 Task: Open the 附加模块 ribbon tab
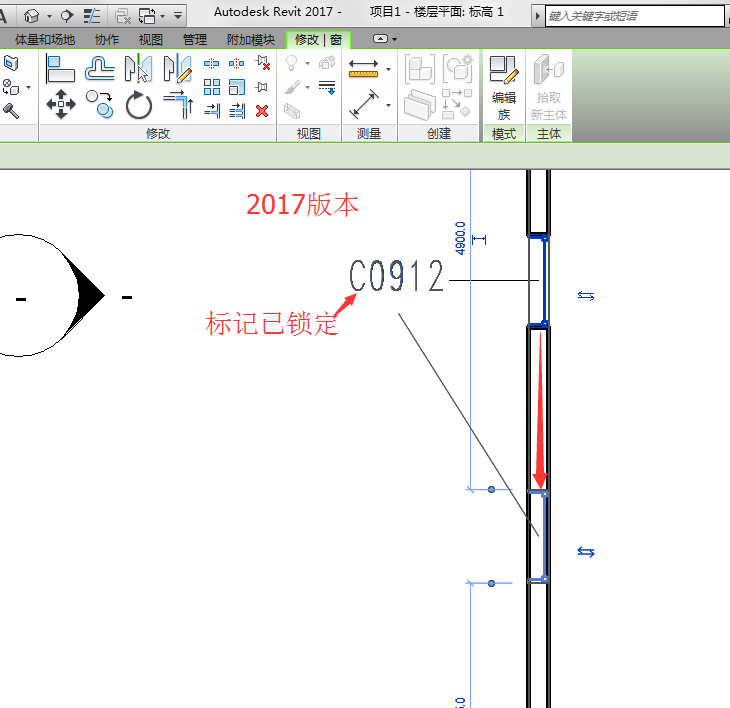[250, 40]
